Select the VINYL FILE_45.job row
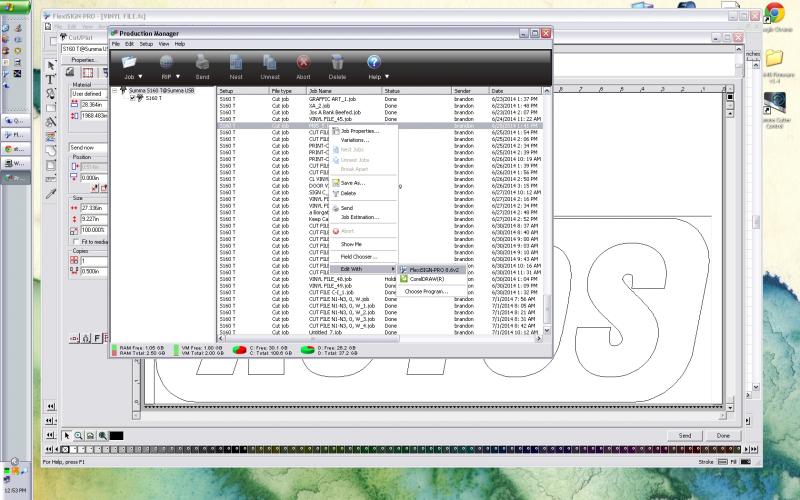Screen dimensions: 800x500 click(380, 119)
